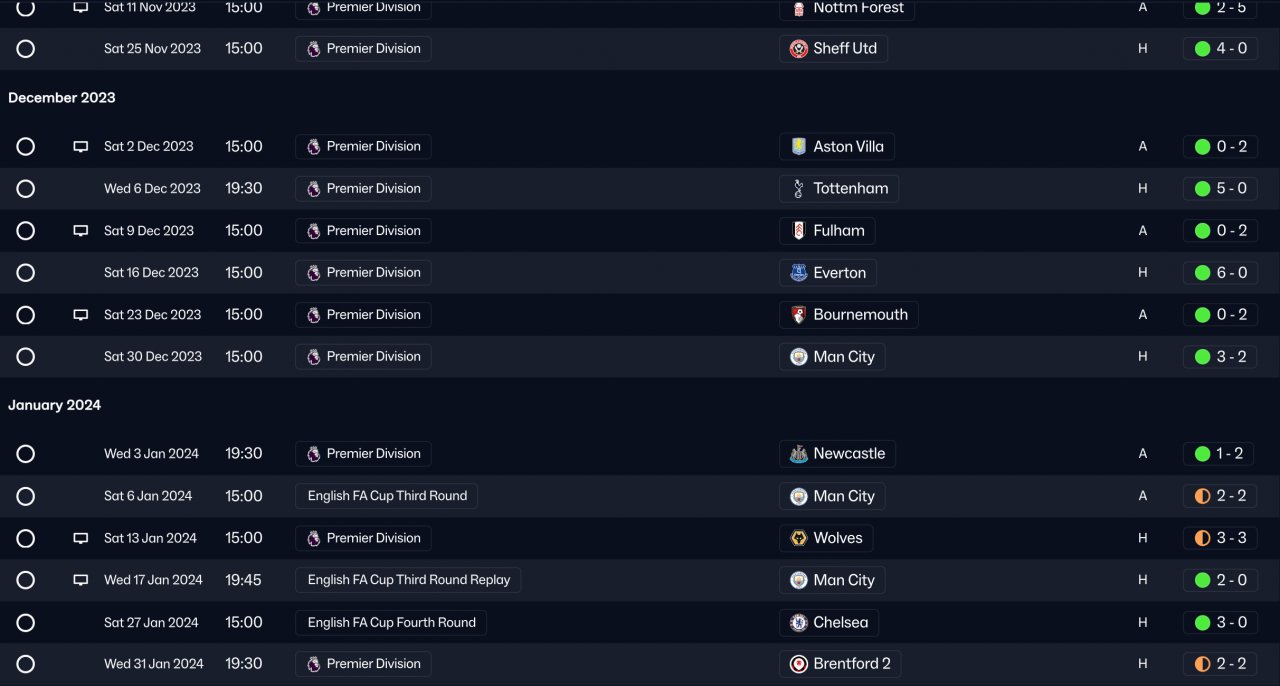Viewport: 1280px width, 686px height.
Task: Click the Wolves club badge icon
Action: point(798,538)
